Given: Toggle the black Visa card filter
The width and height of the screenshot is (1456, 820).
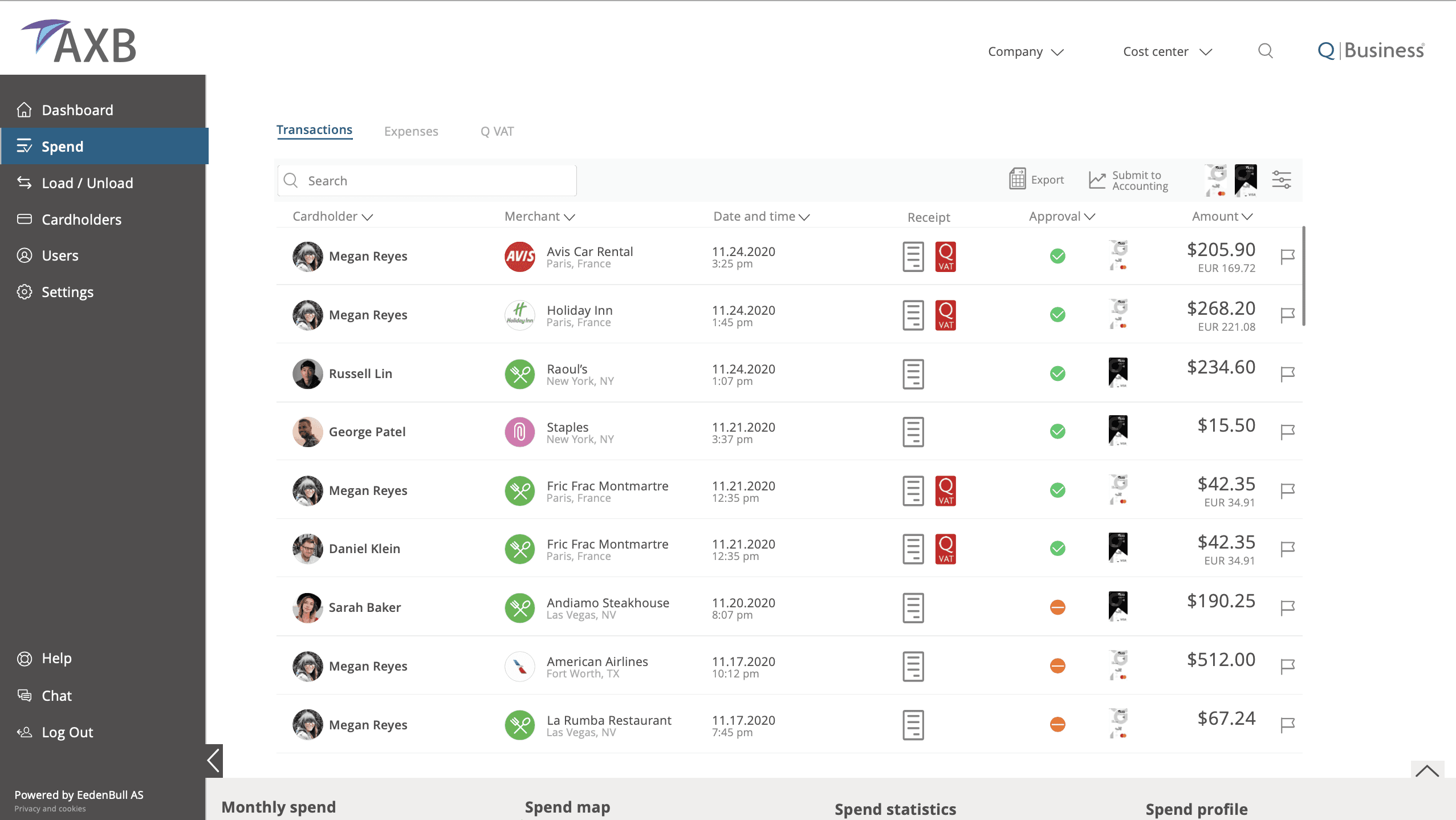Looking at the screenshot, I should (x=1245, y=180).
